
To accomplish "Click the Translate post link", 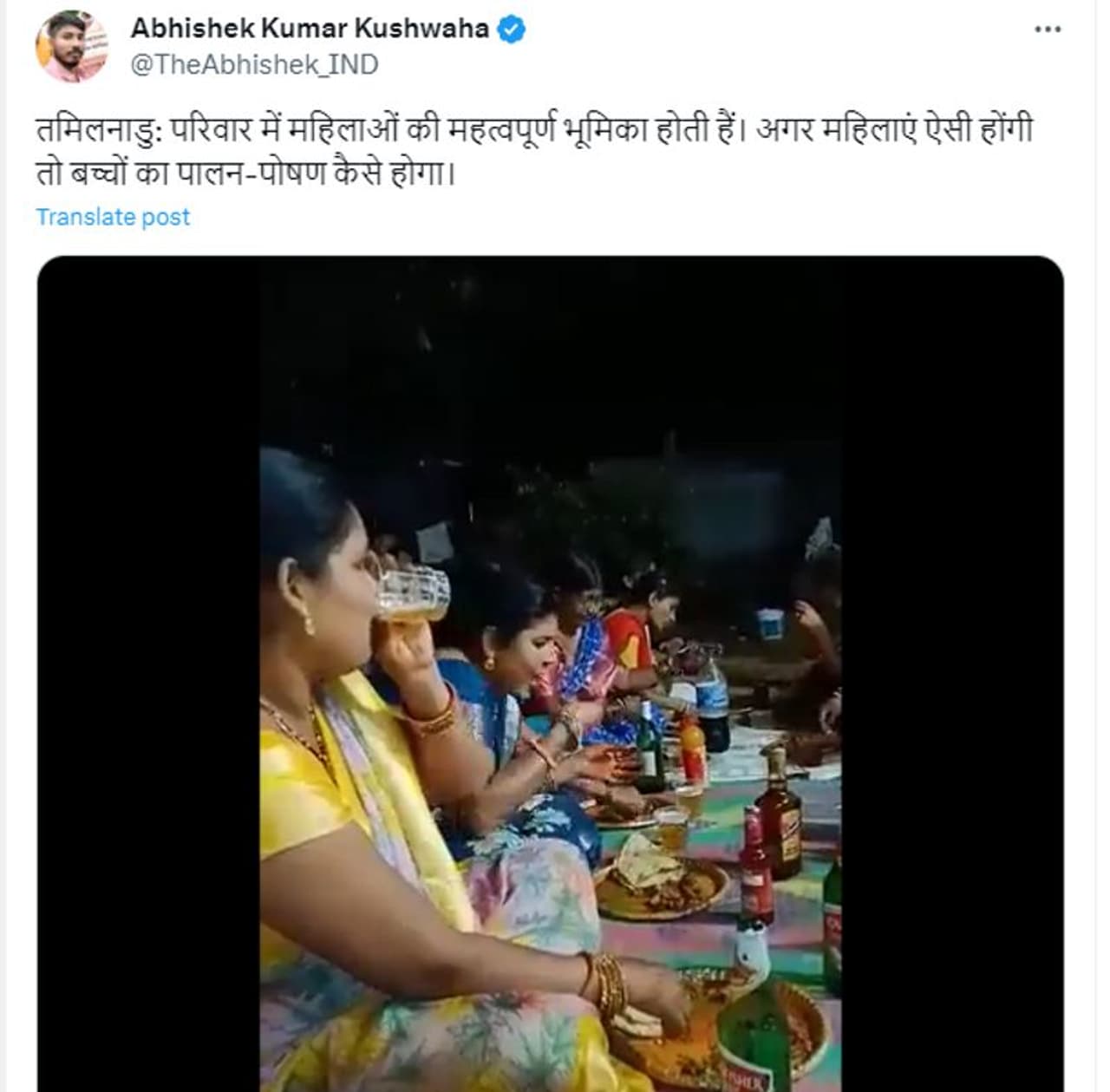I will (113, 217).
